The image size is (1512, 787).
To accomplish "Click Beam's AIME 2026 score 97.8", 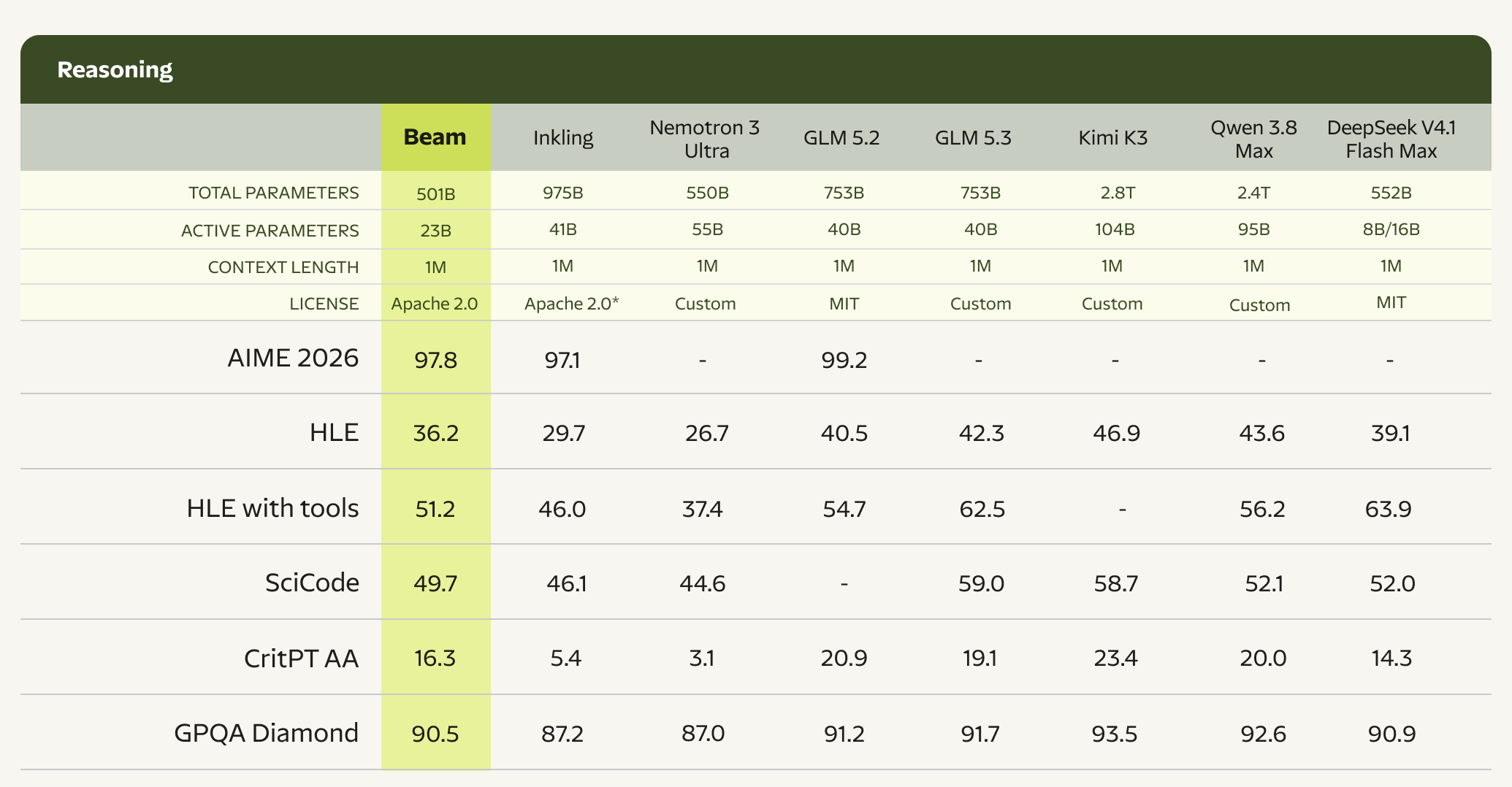I will click(x=436, y=360).
